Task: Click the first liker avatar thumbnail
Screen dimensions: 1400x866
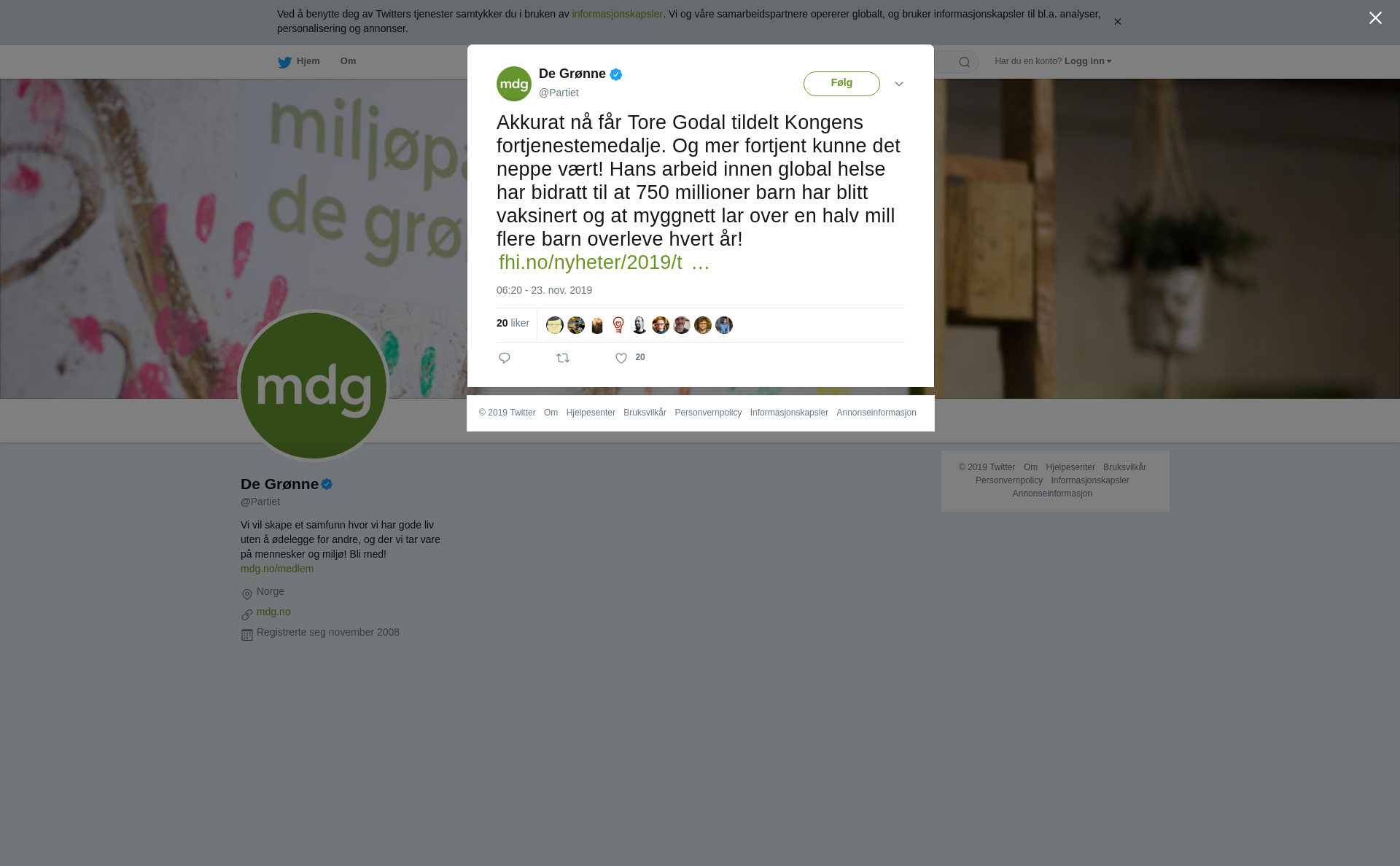Action: tap(555, 325)
